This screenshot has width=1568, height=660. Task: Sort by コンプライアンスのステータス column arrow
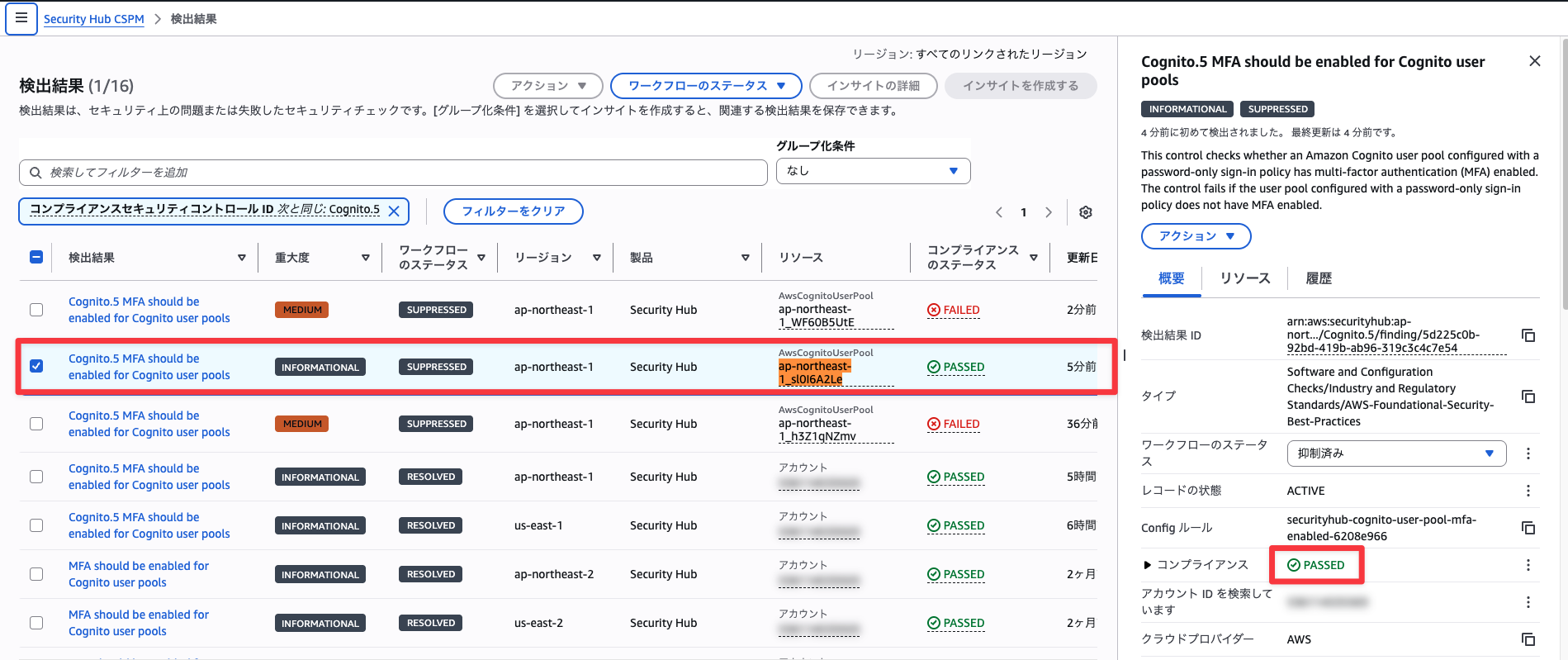[x=1034, y=258]
